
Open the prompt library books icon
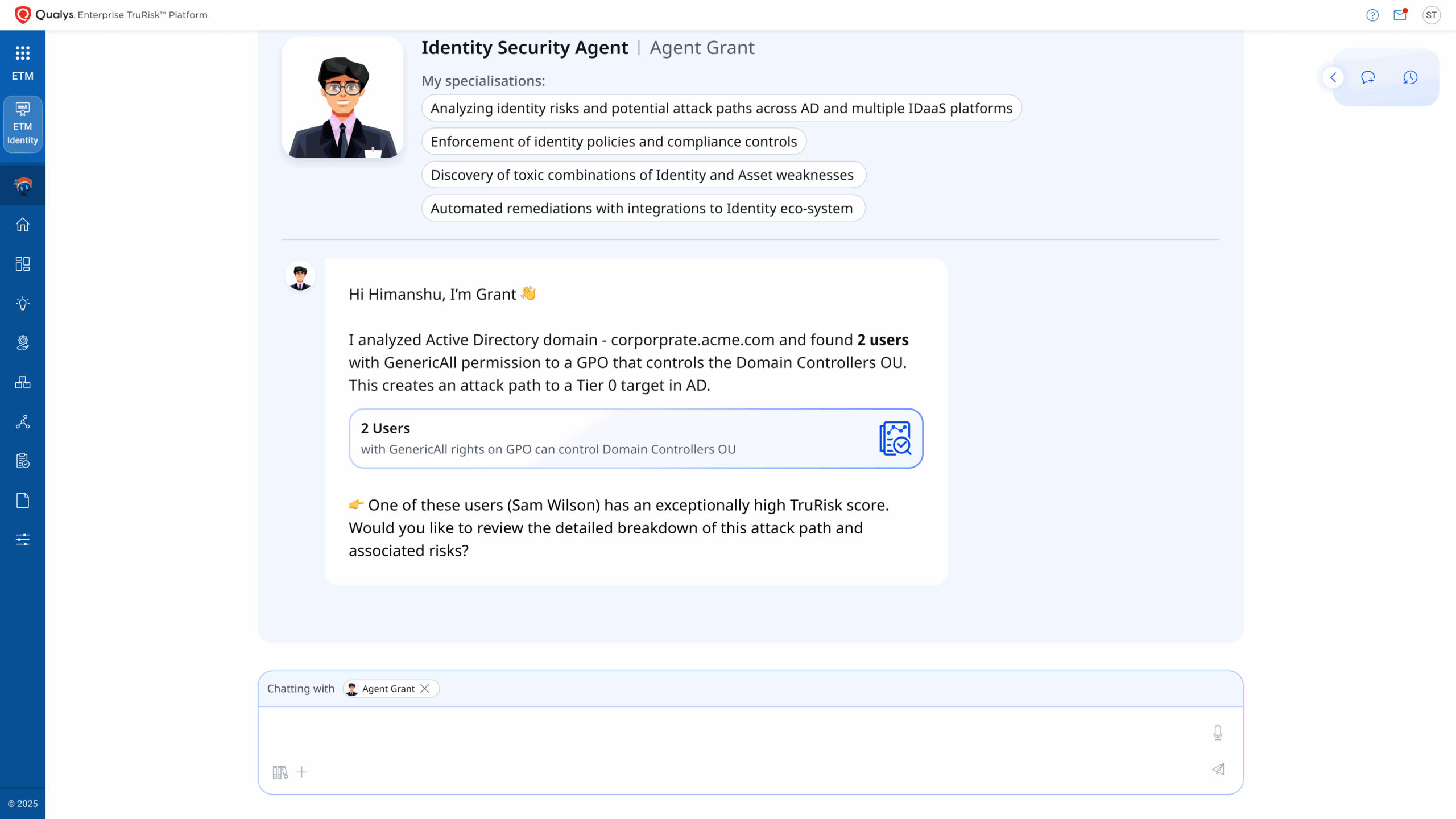pos(280,772)
